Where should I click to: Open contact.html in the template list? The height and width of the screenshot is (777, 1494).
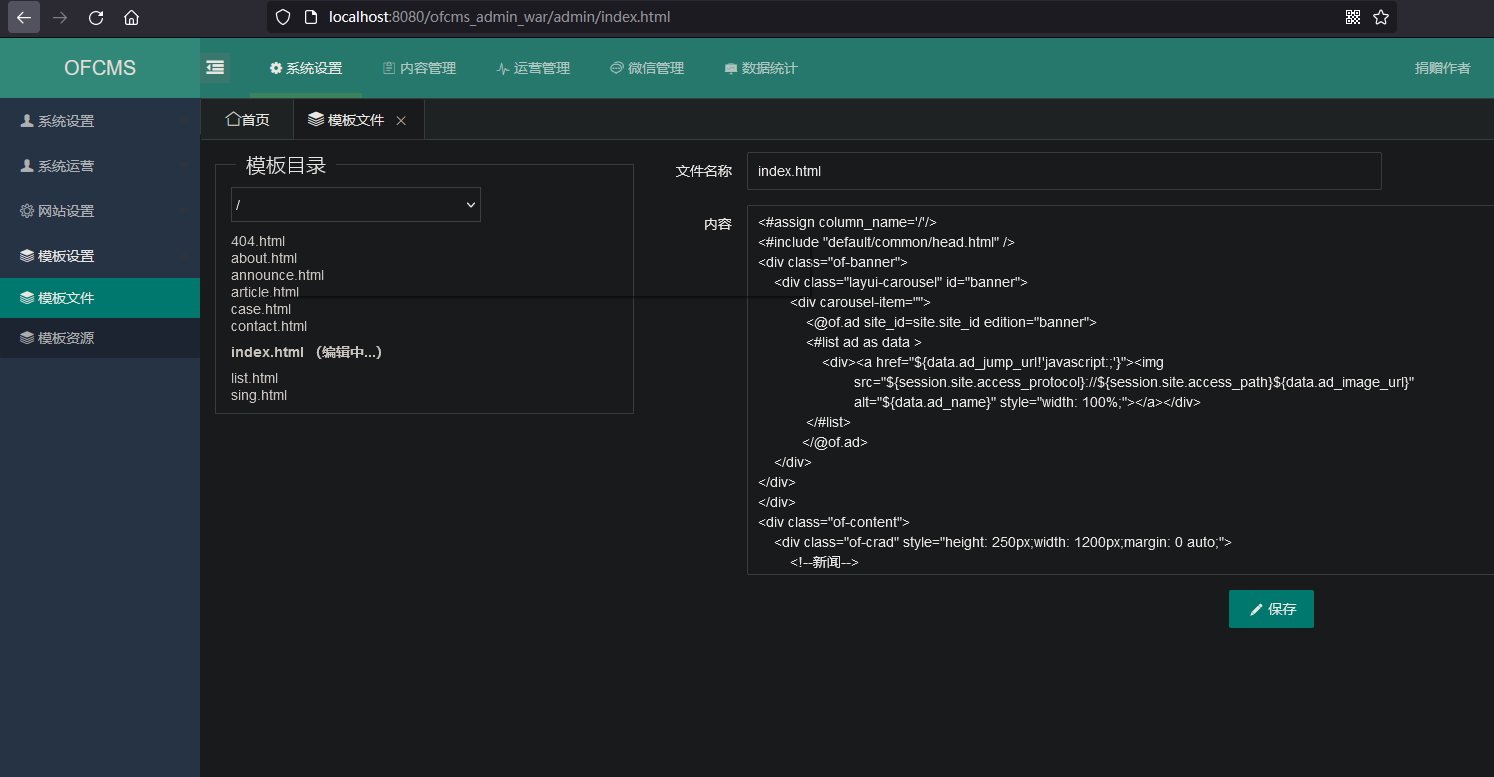269,326
